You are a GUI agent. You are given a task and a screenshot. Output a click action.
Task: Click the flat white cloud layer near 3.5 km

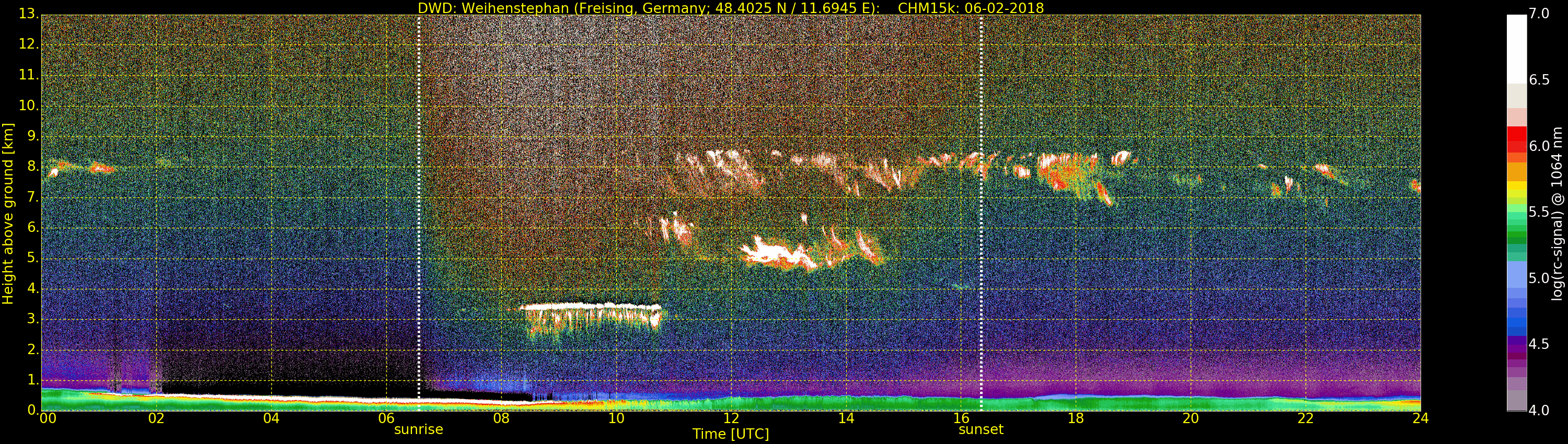click(591, 307)
